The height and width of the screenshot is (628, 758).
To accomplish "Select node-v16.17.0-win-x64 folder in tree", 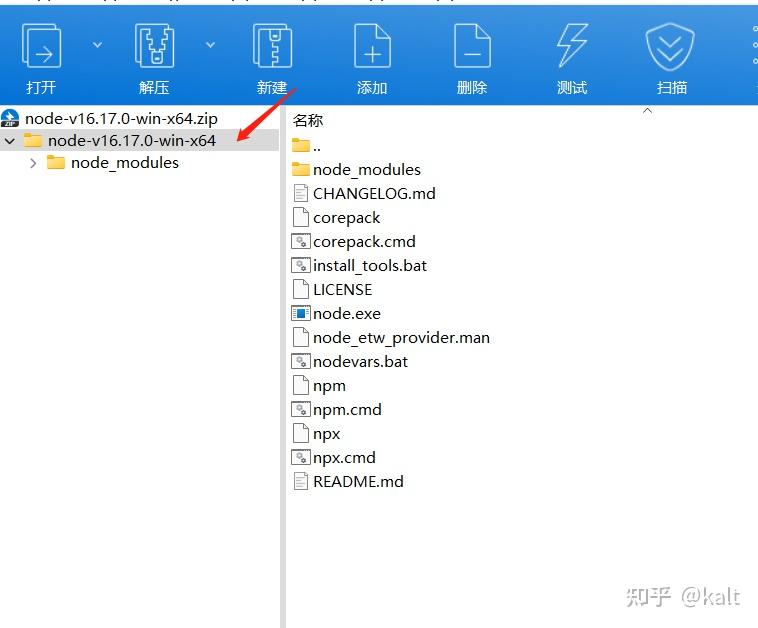I will [131, 141].
